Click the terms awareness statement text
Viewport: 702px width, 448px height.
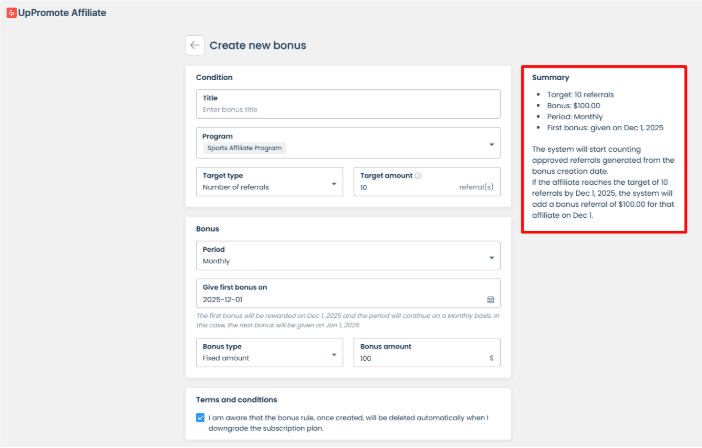(350, 423)
